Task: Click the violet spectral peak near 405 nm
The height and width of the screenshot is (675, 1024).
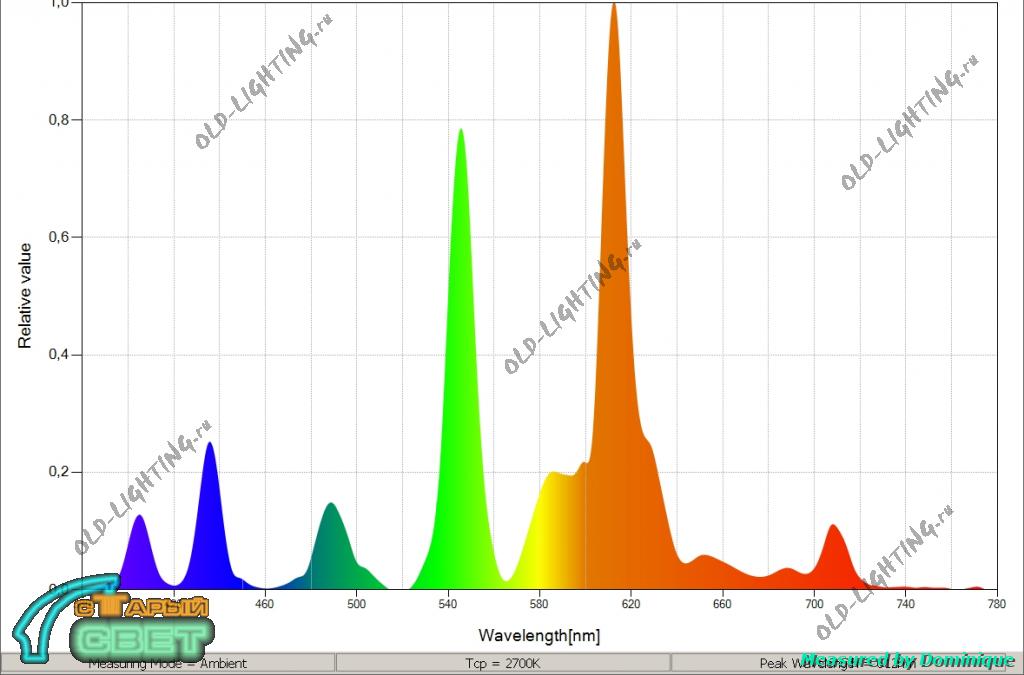Action: coord(139,552)
